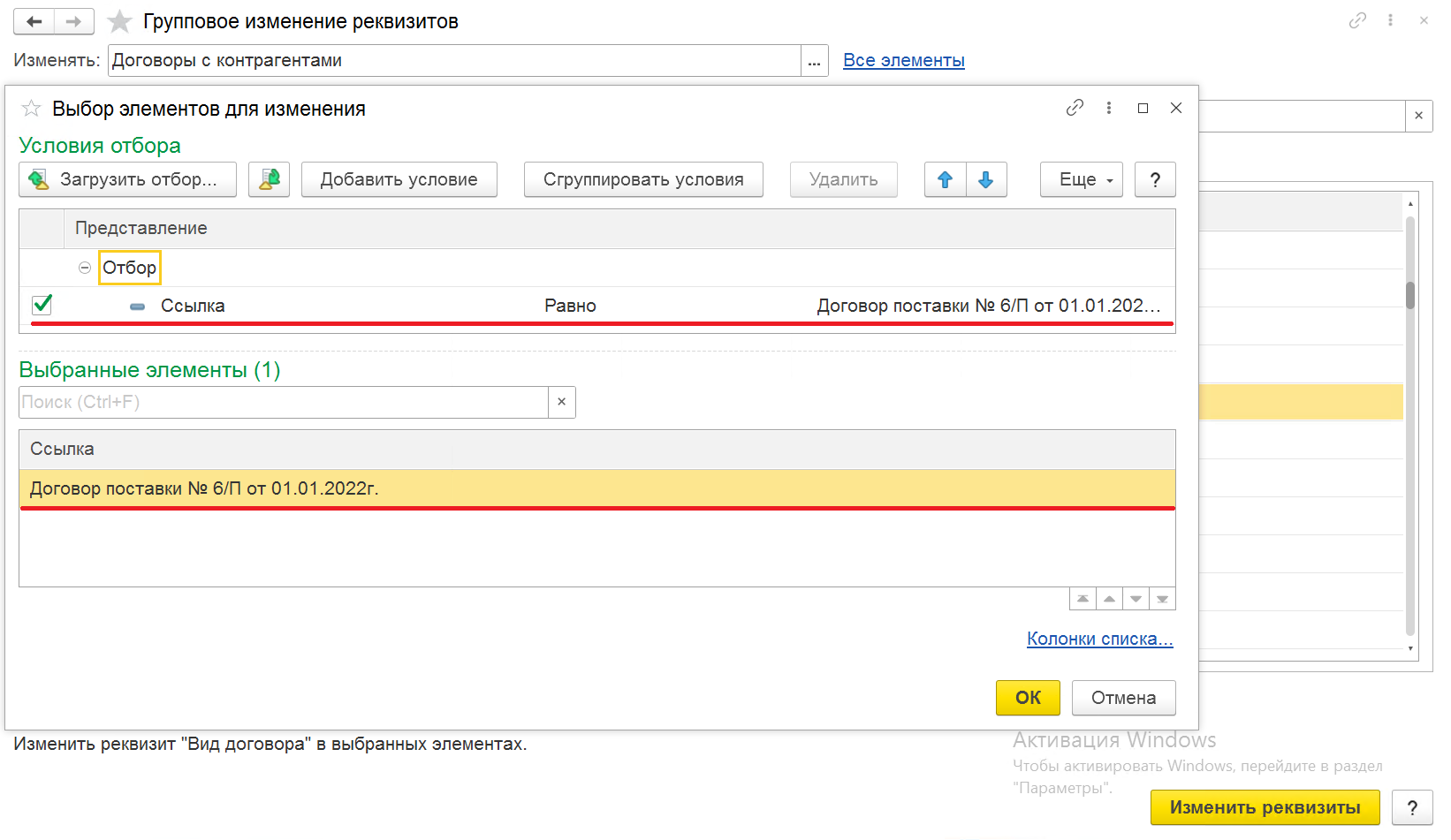Go forward with the right arrow button

point(74,21)
